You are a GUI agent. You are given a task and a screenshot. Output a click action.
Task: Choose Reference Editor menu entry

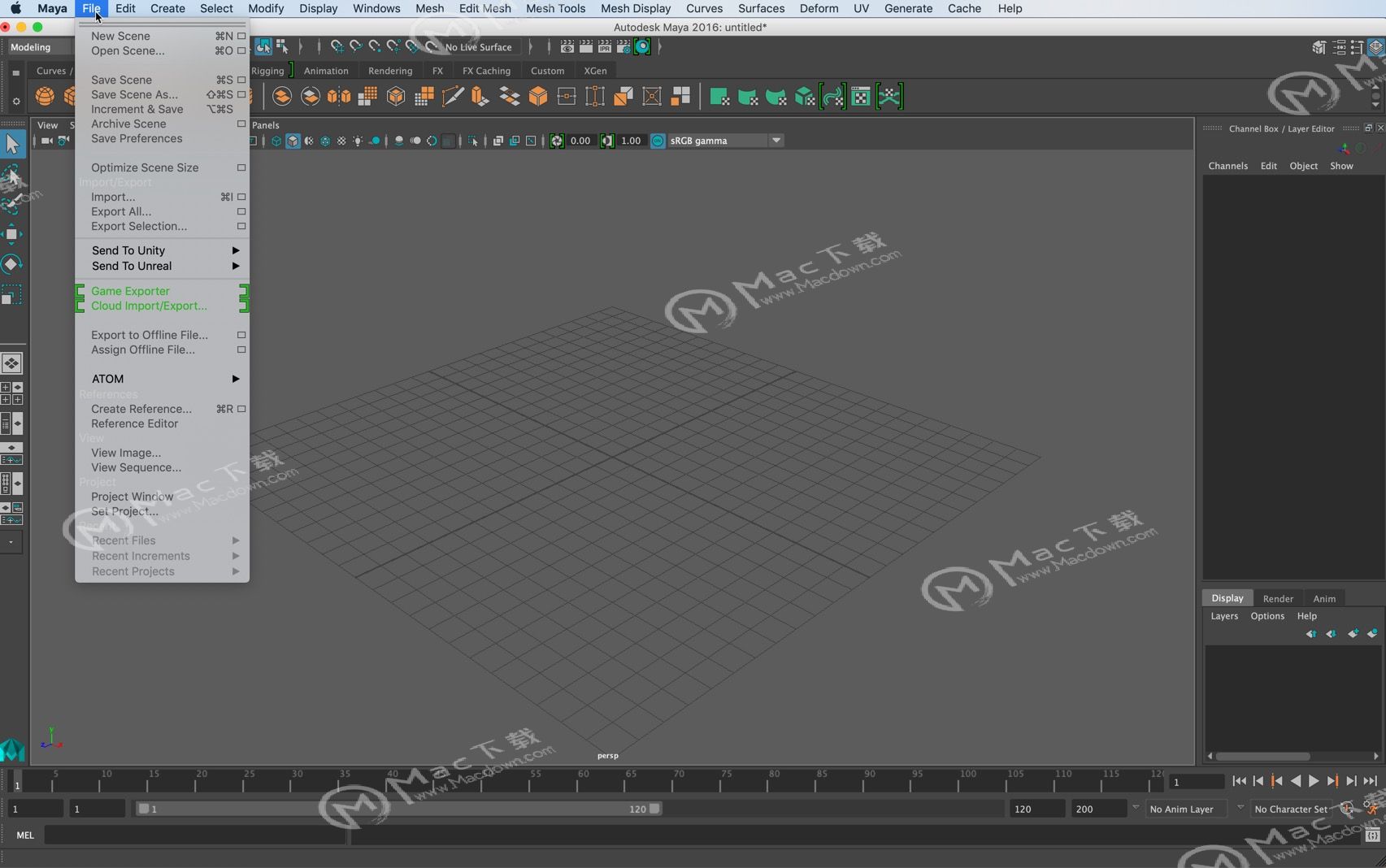click(162, 423)
